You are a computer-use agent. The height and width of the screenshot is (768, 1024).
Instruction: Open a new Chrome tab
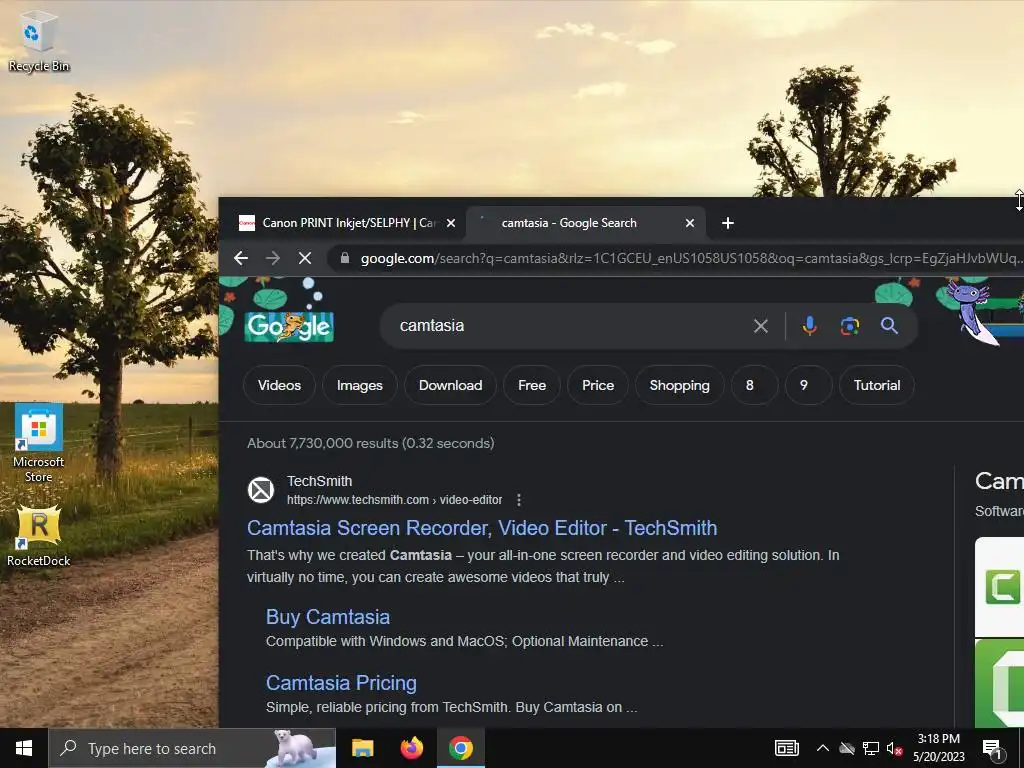728,223
